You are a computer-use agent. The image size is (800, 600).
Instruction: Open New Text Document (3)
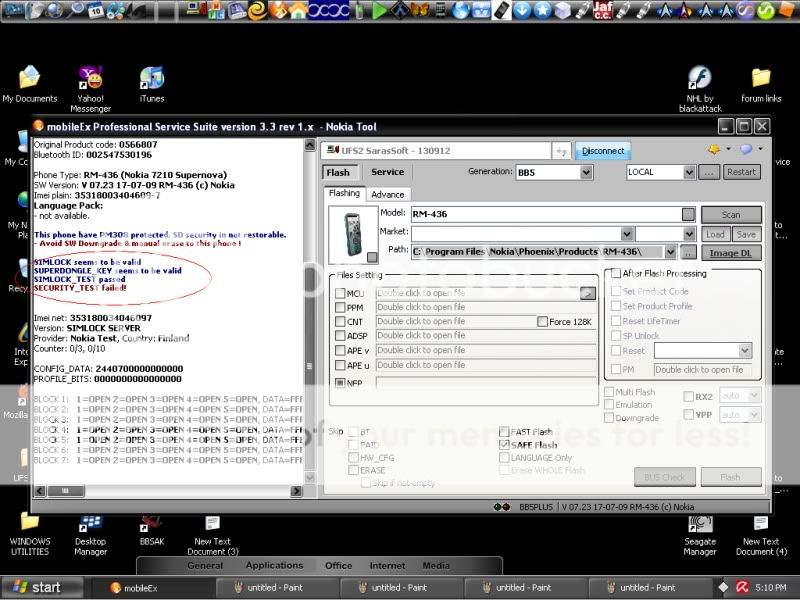point(212,535)
